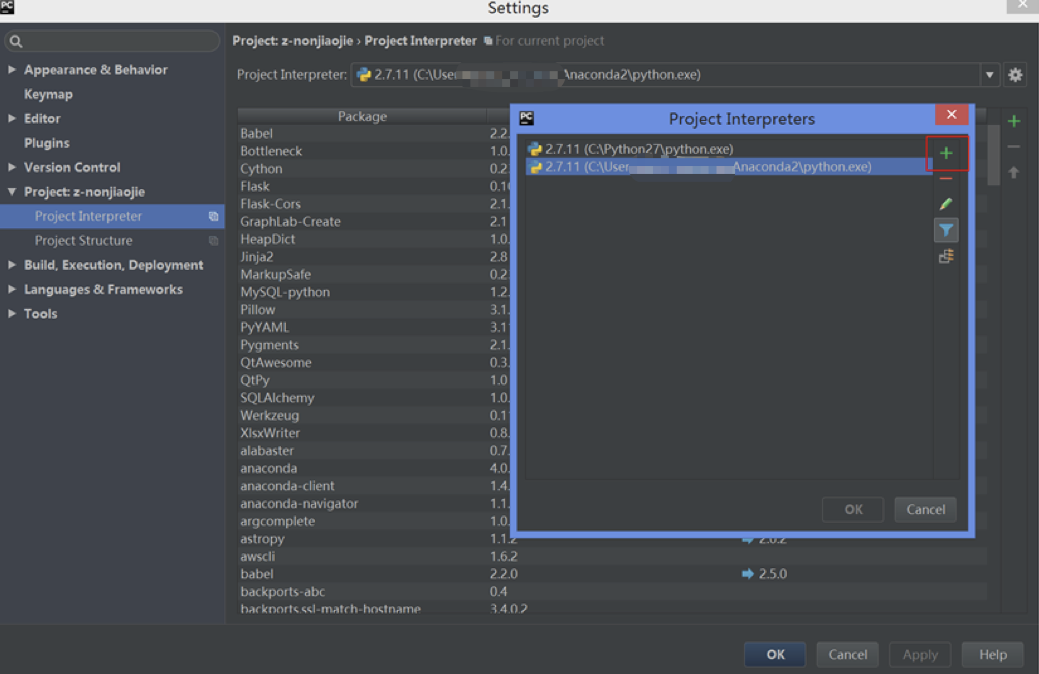Screen dimensions: 1039x674
Task: Edit selected interpreter with the pencil icon
Action: (x=946, y=204)
